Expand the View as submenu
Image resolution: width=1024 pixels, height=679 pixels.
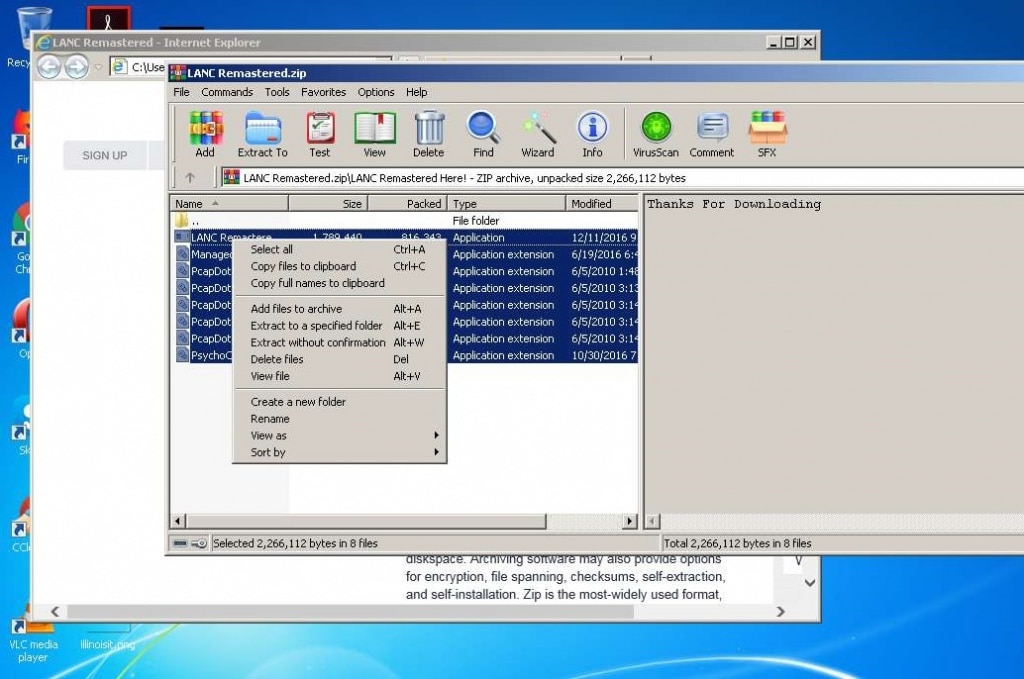coord(340,436)
